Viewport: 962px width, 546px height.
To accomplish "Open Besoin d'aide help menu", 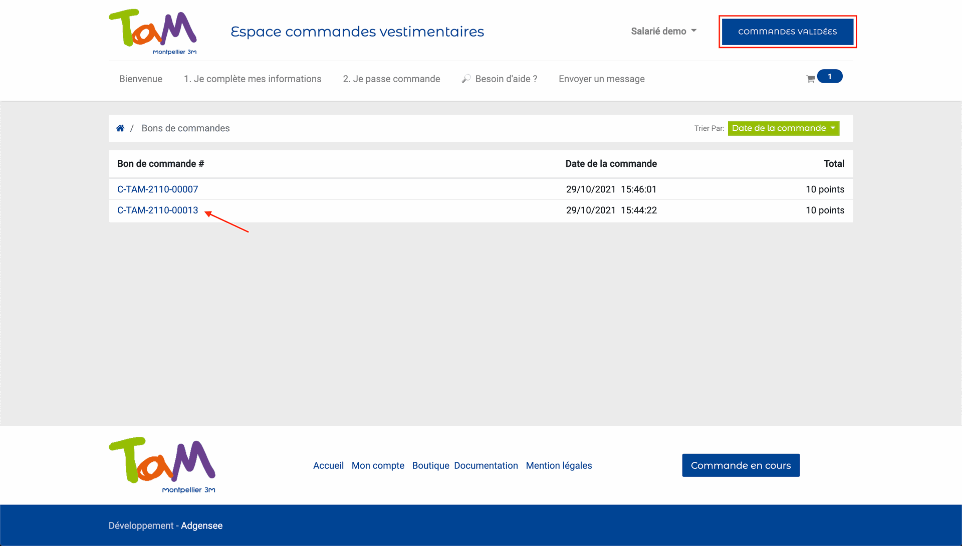I will coord(499,79).
